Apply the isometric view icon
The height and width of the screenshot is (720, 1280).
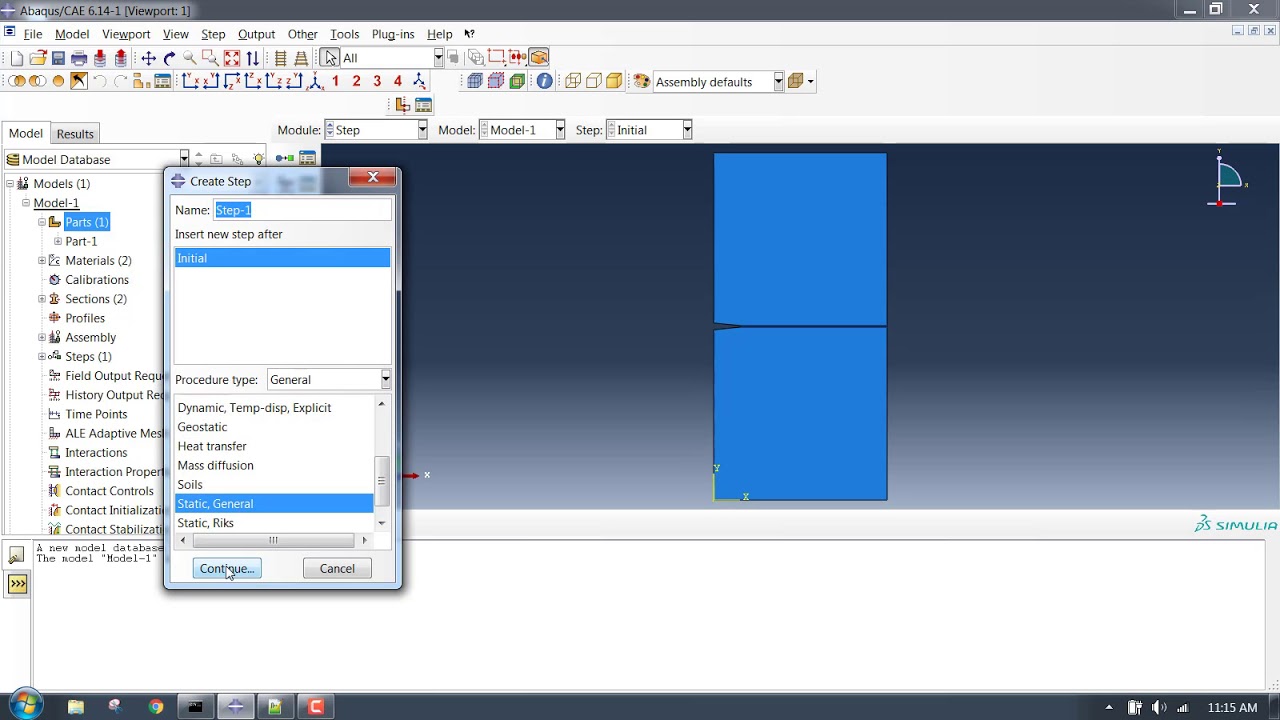point(315,82)
